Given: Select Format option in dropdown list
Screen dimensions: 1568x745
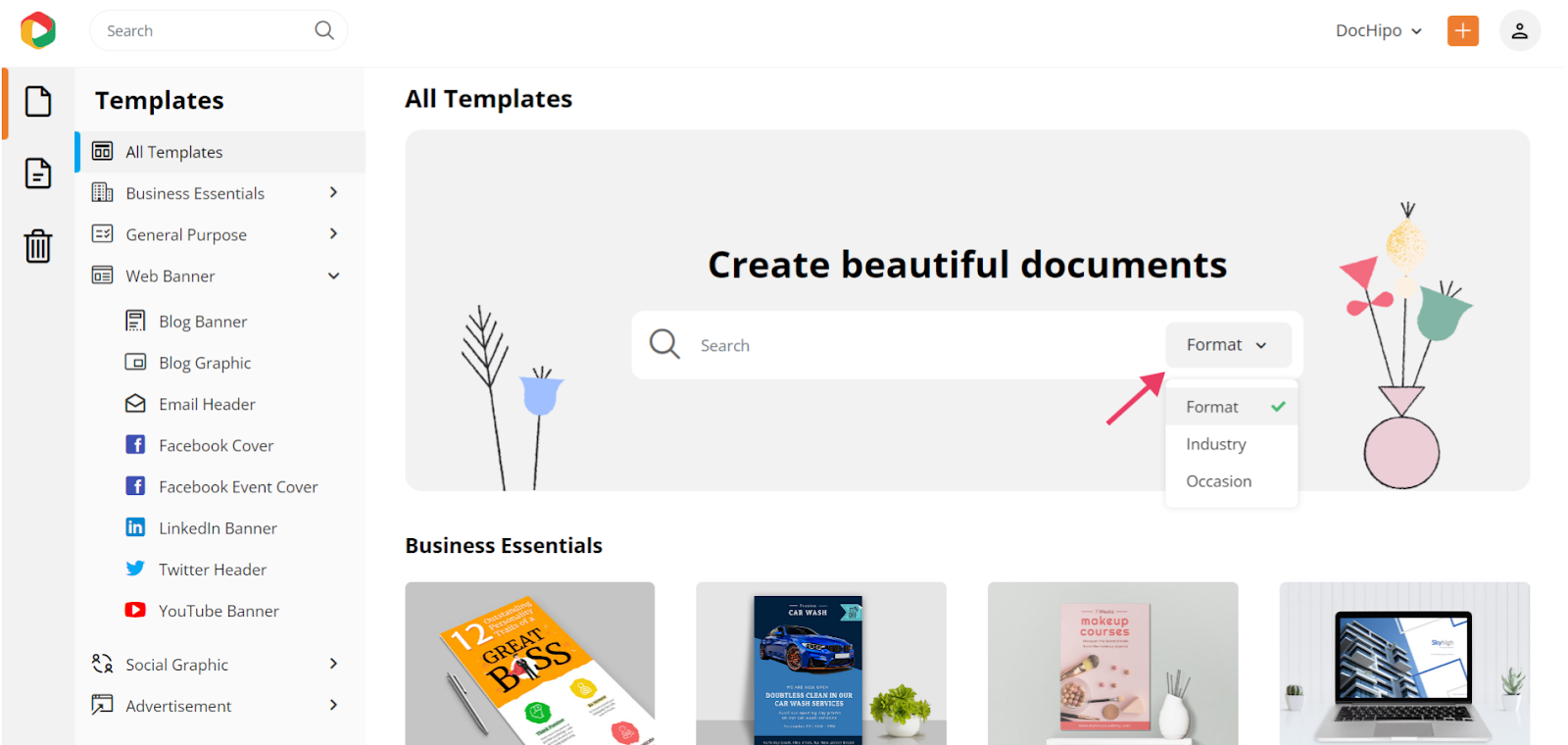Looking at the screenshot, I should click(1232, 407).
